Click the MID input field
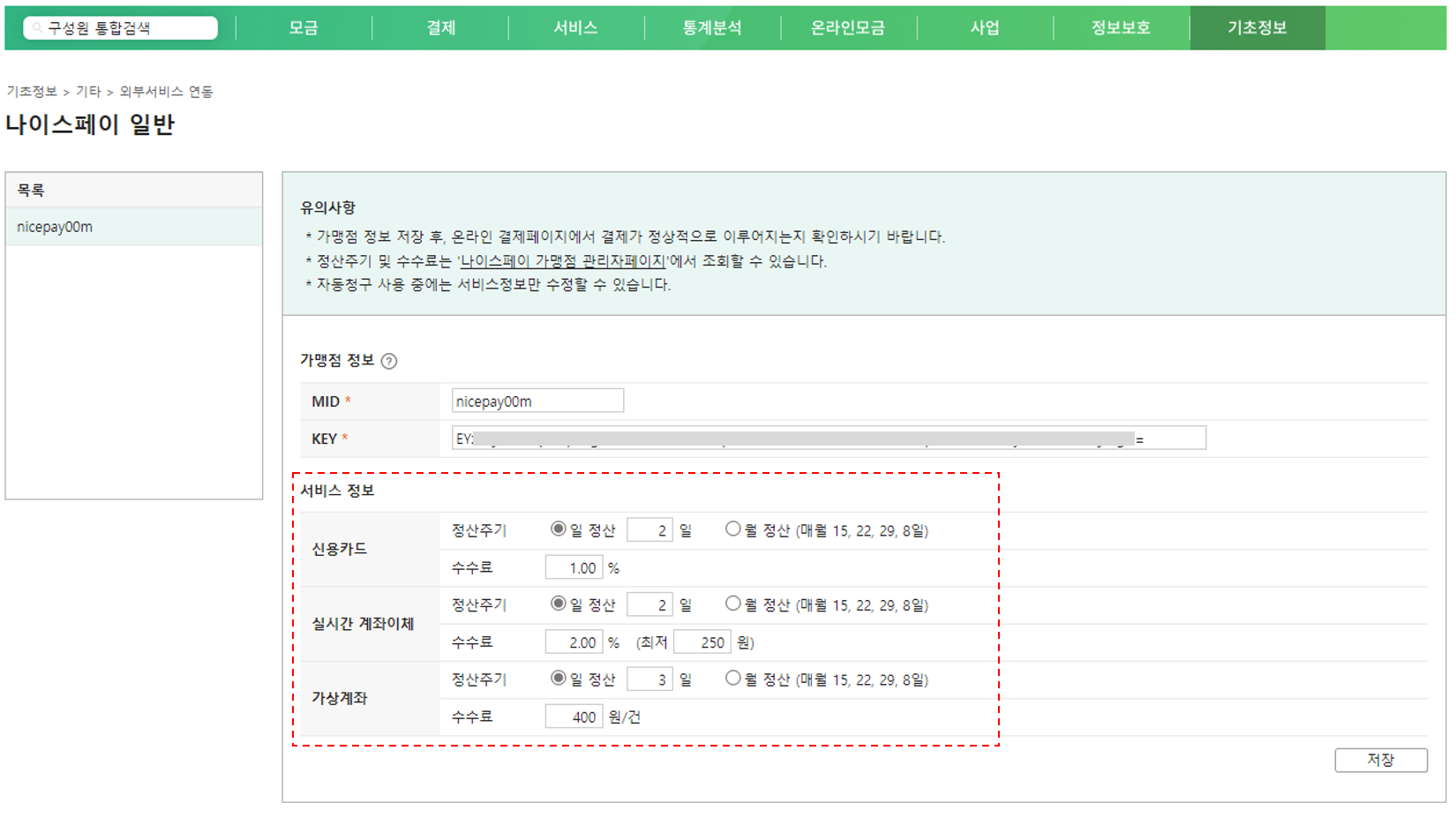Viewport: 1456px width, 818px height. tap(537, 401)
